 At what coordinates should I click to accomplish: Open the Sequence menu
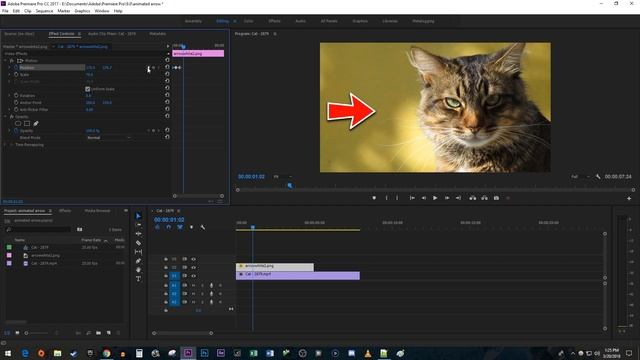point(44,11)
